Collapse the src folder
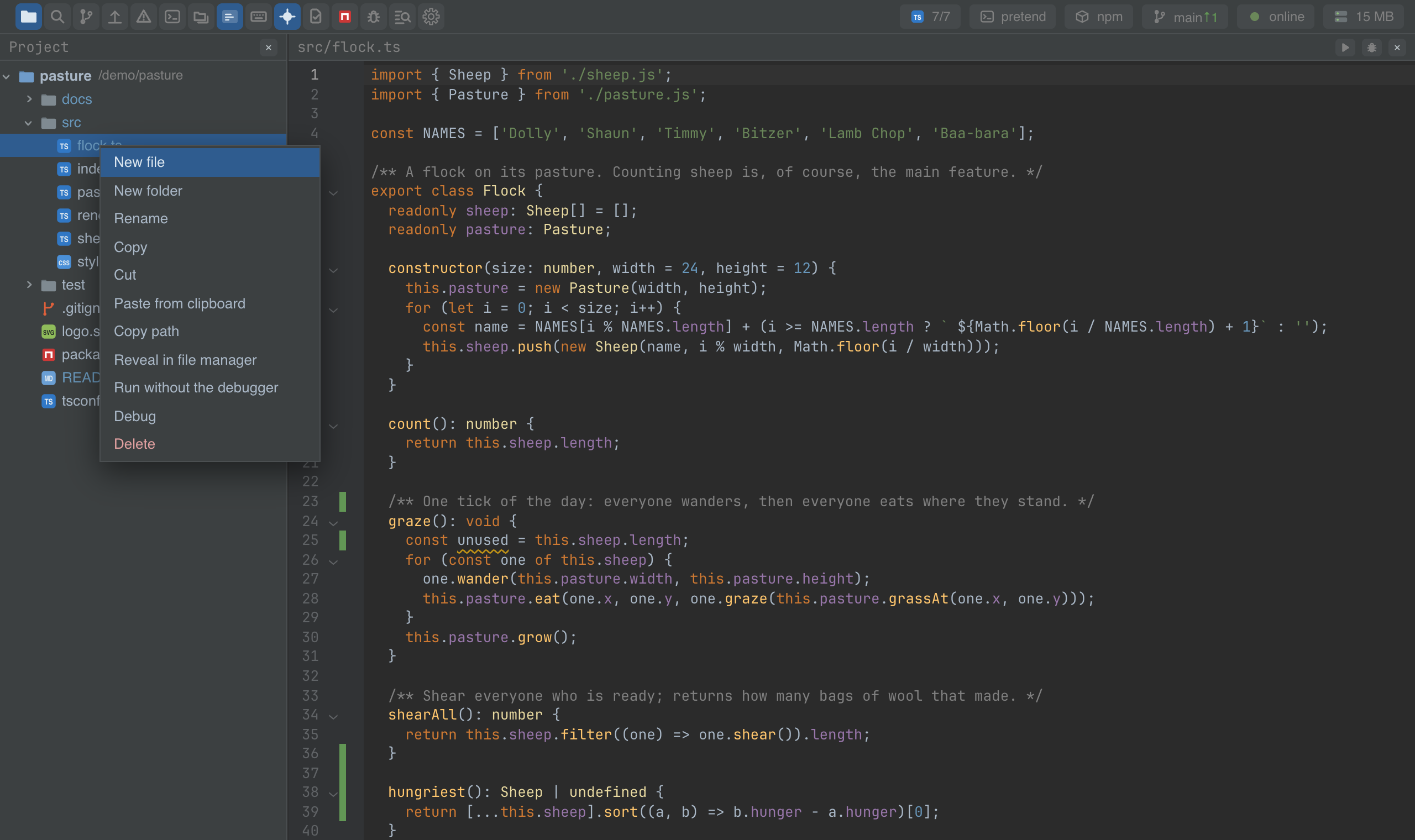1415x840 pixels. [x=28, y=123]
